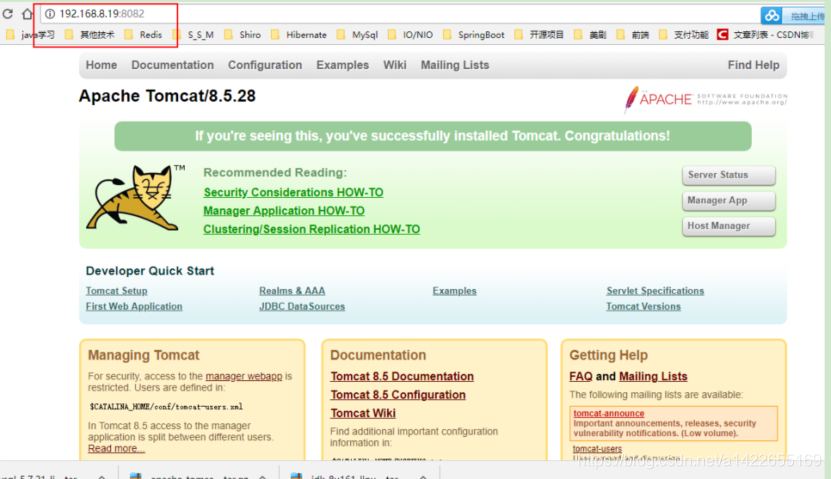
Task: Open the Tomcat Setup link
Action: pos(117,291)
